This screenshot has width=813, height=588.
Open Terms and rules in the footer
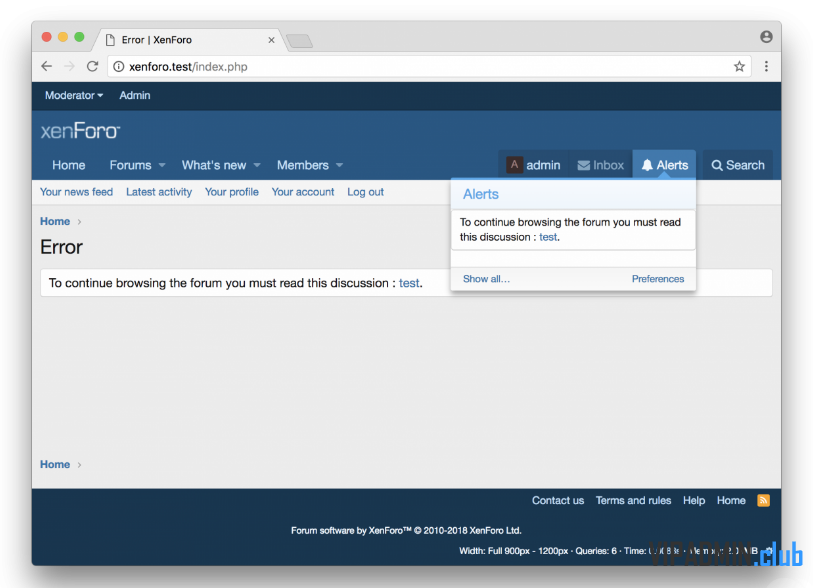(x=633, y=500)
